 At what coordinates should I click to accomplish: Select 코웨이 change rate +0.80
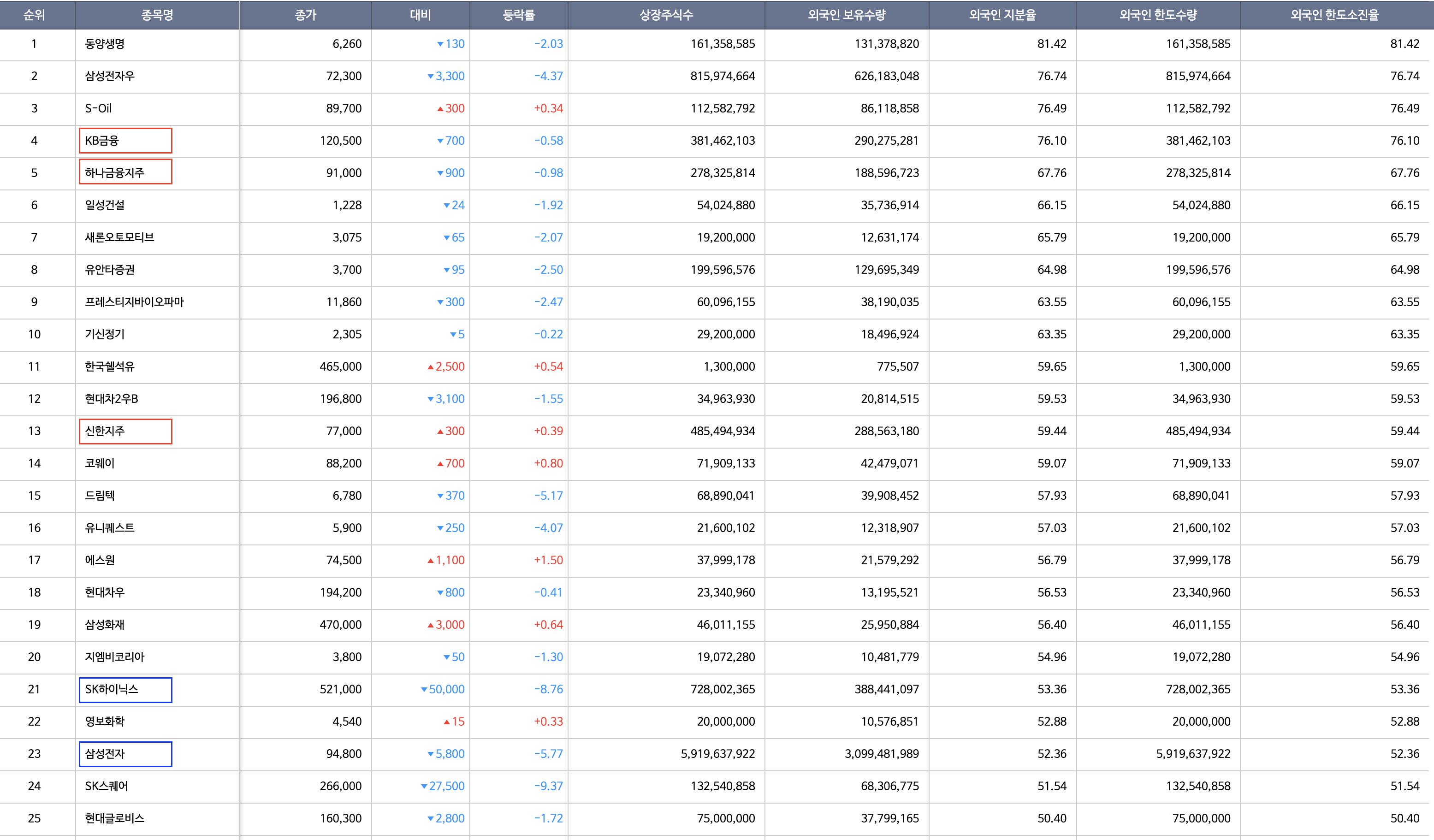pos(548,463)
